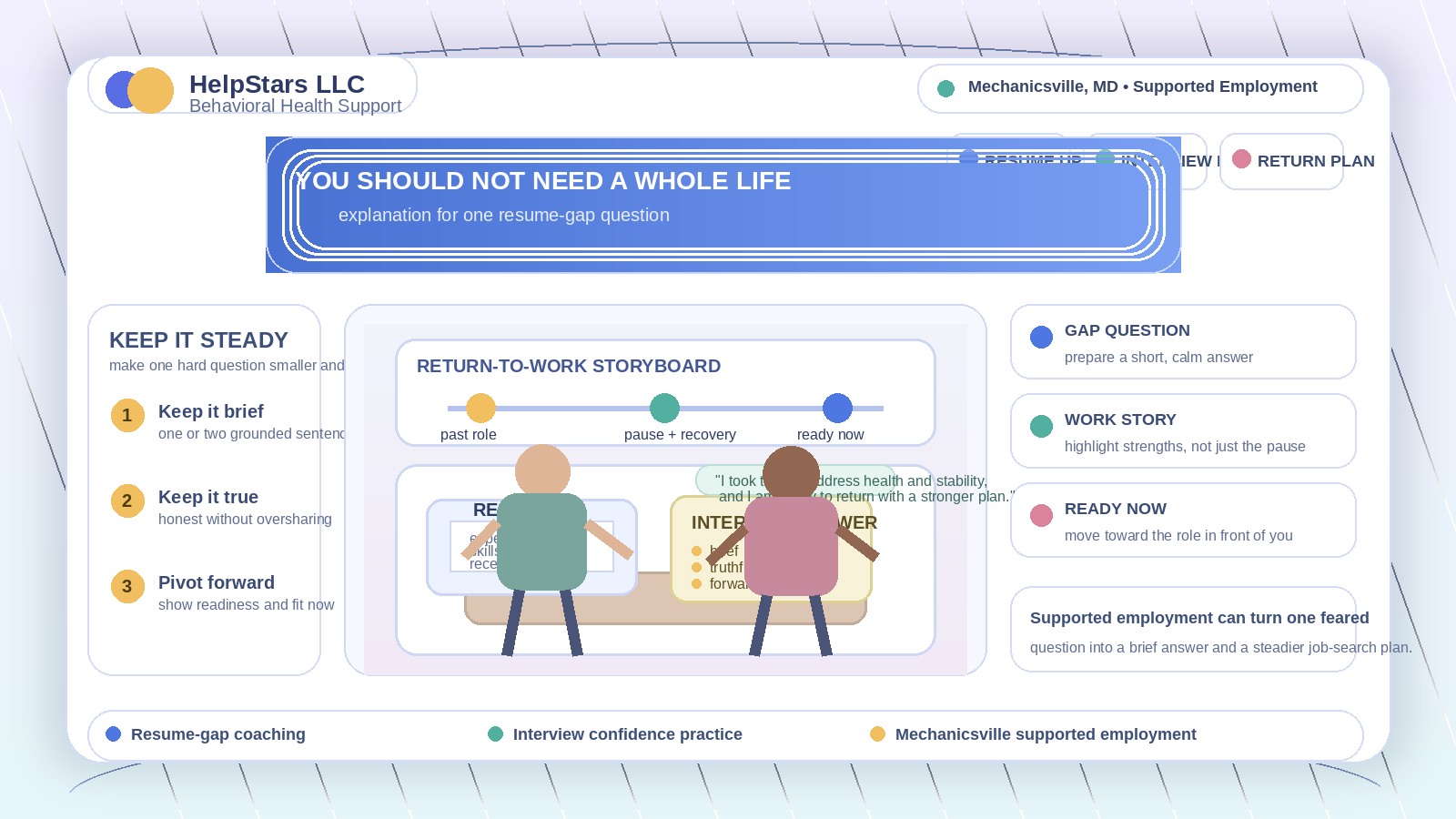
Task: Open the 'Keep it brief' step
Action: tap(211, 411)
